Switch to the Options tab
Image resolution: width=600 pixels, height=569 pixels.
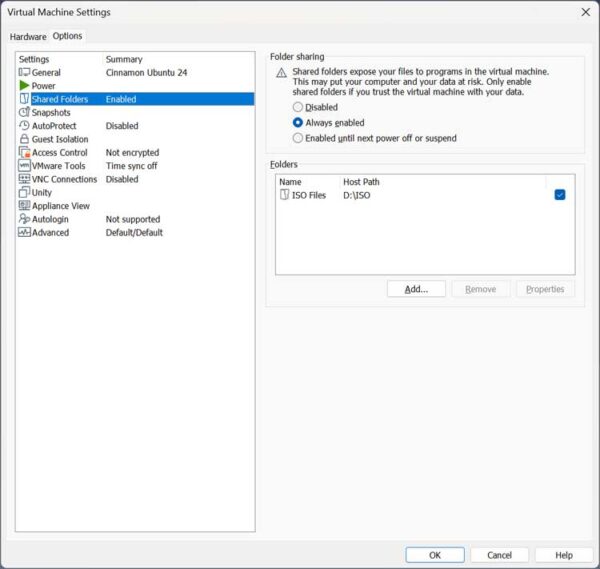tap(67, 36)
